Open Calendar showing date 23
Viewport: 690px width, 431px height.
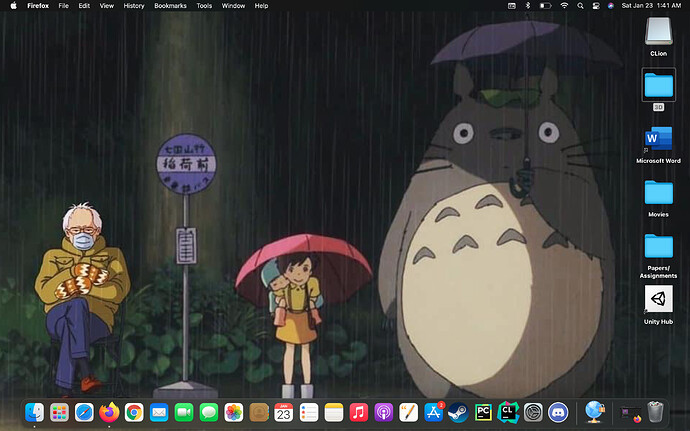284,413
